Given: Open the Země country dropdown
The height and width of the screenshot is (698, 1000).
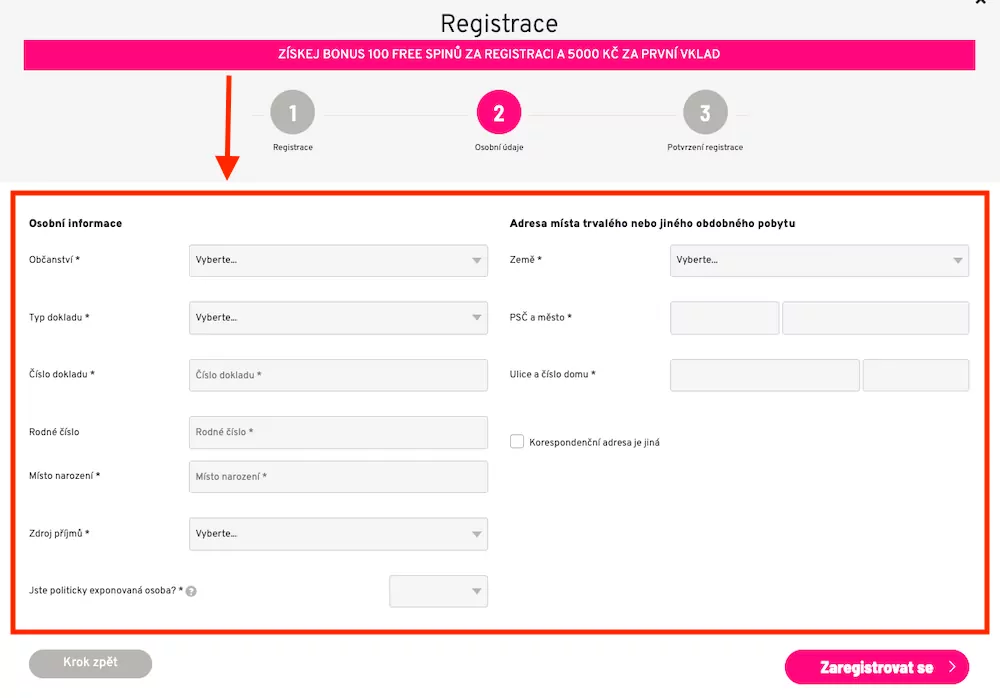Looking at the screenshot, I should [819, 260].
